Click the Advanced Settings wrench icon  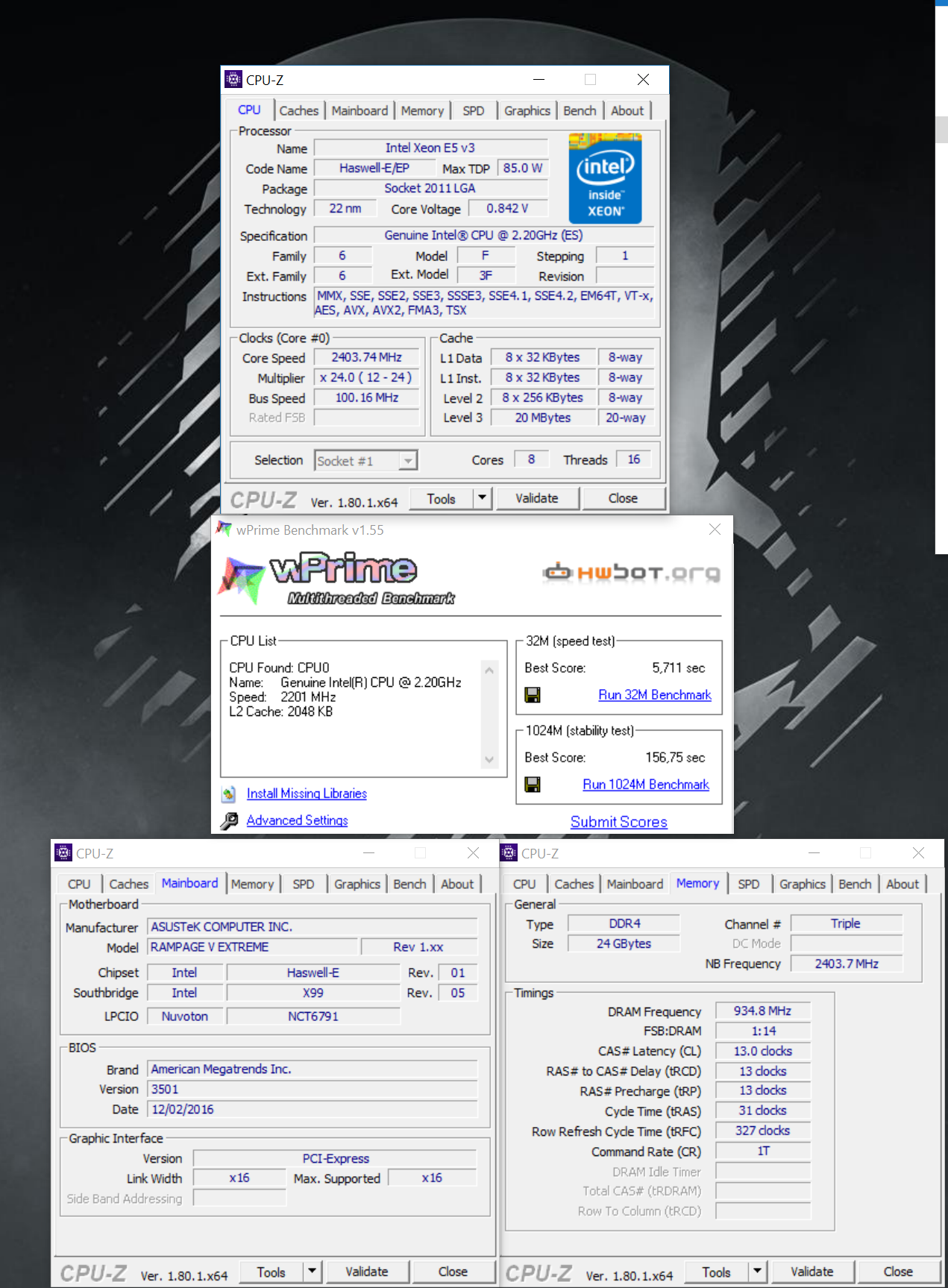point(229,821)
